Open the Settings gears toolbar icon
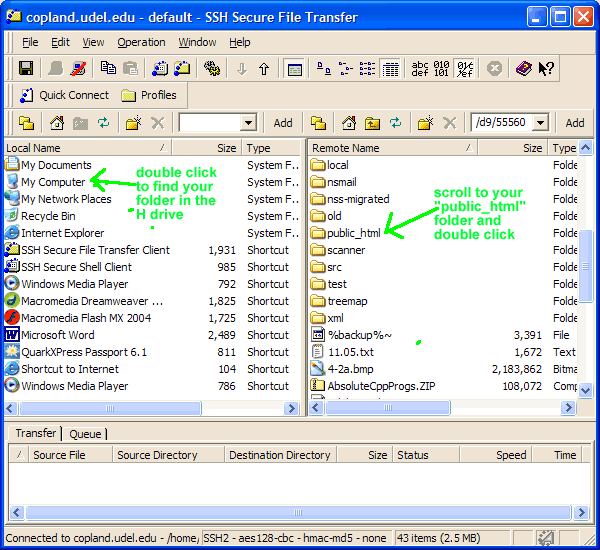Image resolution: width=600 pixels, height=550 pixels. point(212,69)
